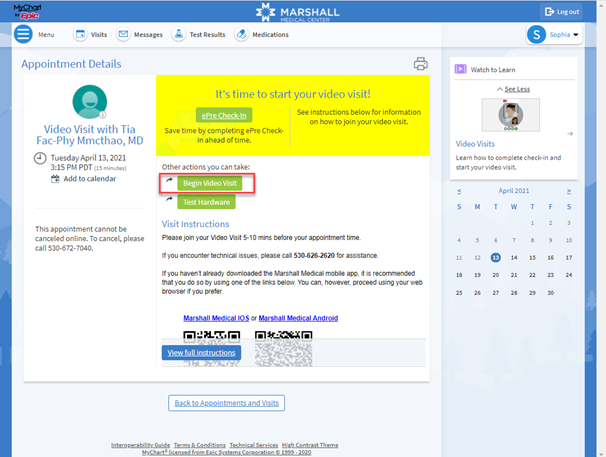
Task: Click the Tuesday April 13, 2021 date text
Action: coord(88,158)
